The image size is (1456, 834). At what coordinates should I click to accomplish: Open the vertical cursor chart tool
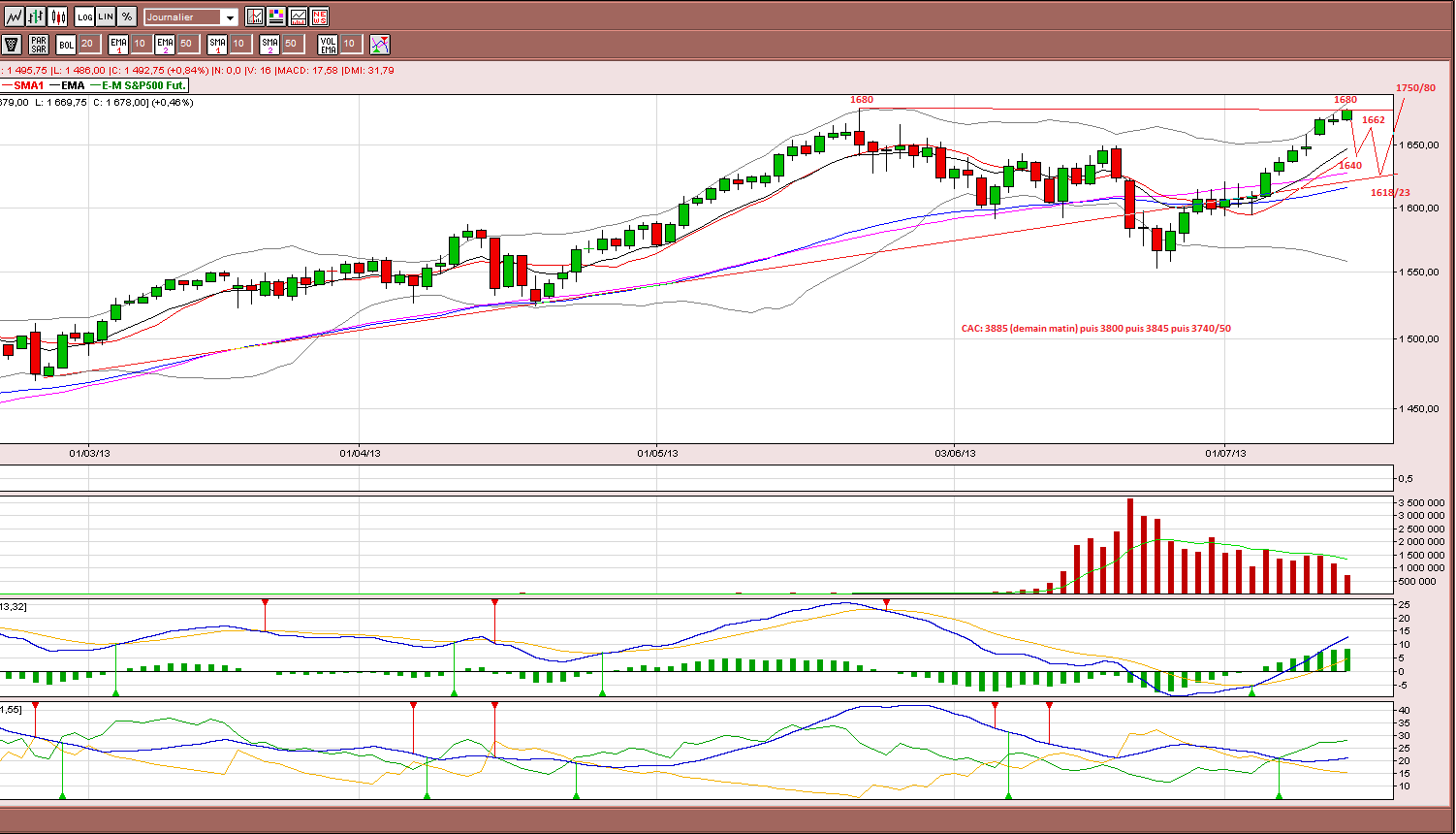point(255,16)
